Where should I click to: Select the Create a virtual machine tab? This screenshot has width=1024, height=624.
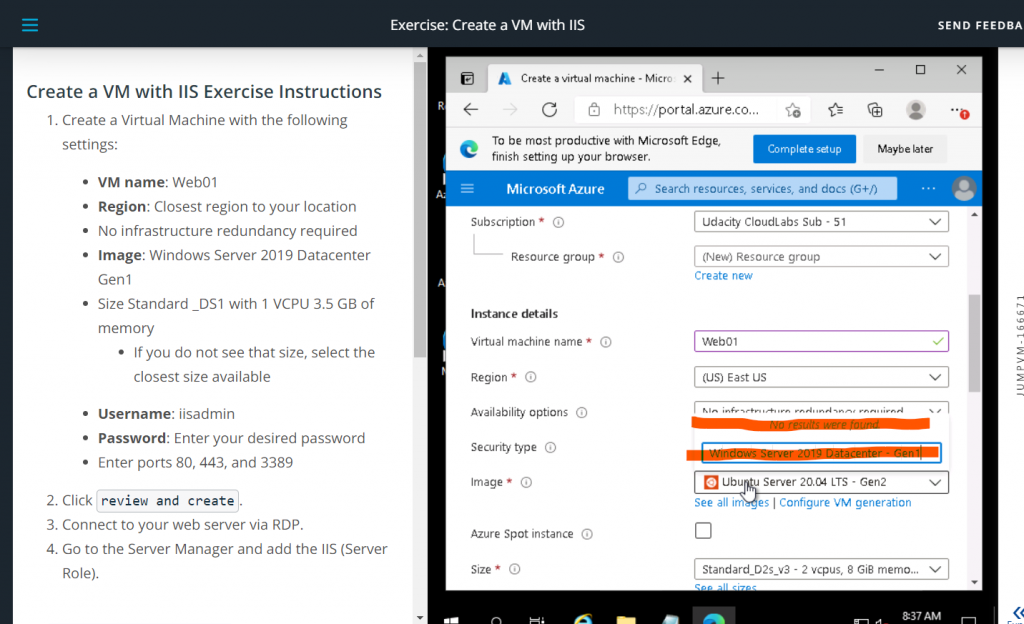596,78
